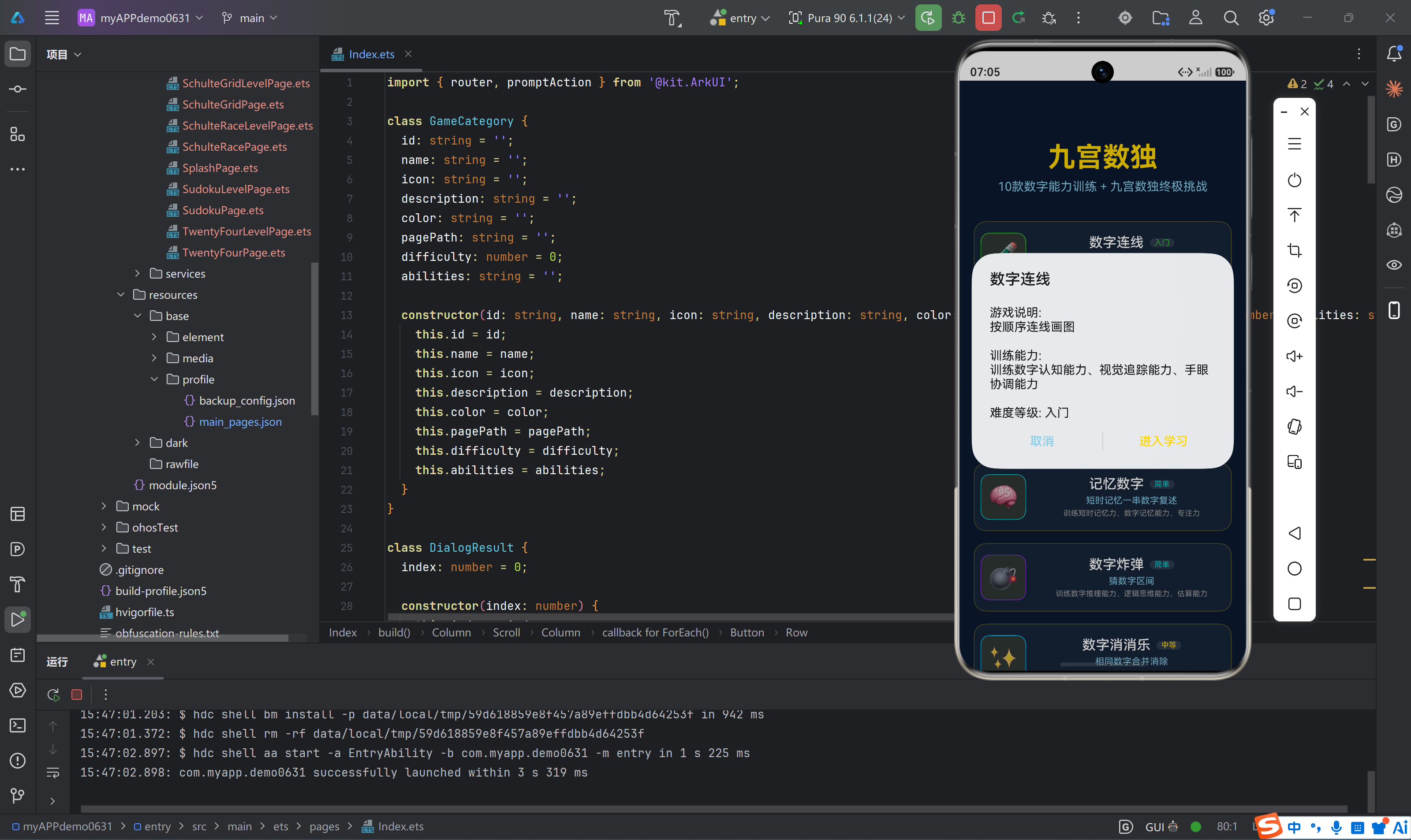Rerun entry in the Run panel
Viewport: 1411px width, 840px height.
(x=54, y=695)
